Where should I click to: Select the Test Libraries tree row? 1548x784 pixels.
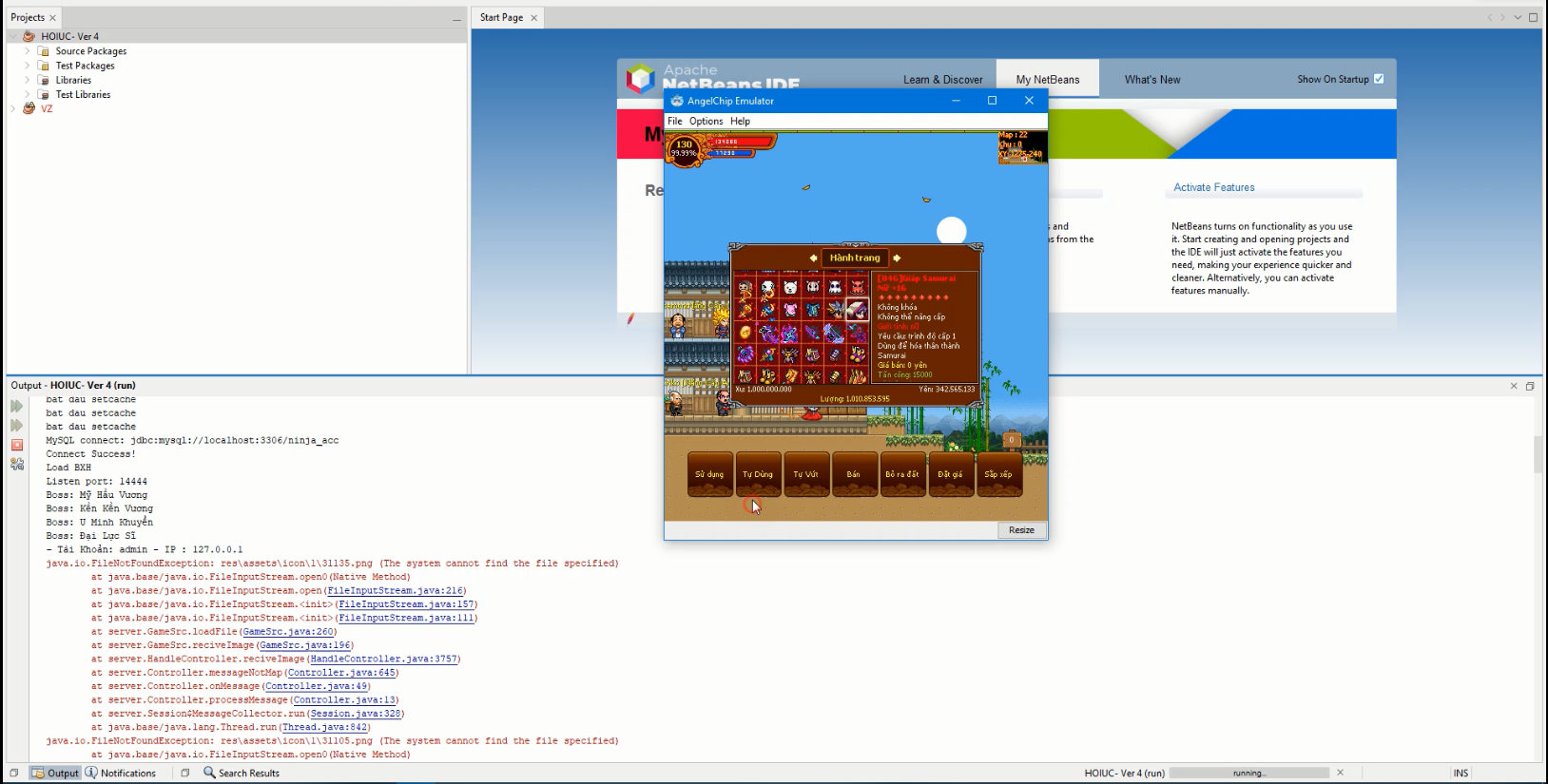83,94
